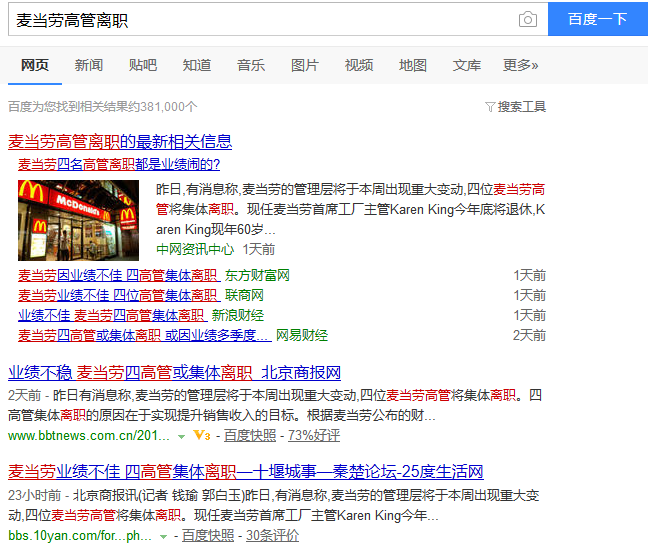This screenshot has width=648, height=544.
Task: Open the 73%好评 rating link
Action: pos(314,435)
